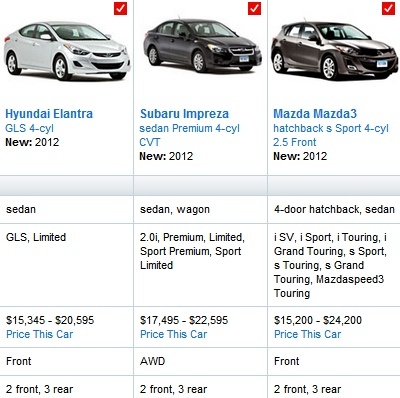Open the Hyundai Elantra model link
The width and height of the screenshot is (400, 398).
tap(49, 114)
